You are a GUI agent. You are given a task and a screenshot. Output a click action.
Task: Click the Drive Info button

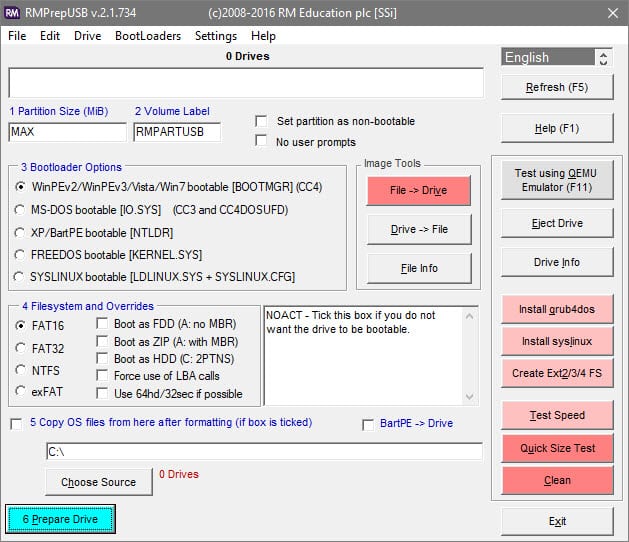pos(557,262)
